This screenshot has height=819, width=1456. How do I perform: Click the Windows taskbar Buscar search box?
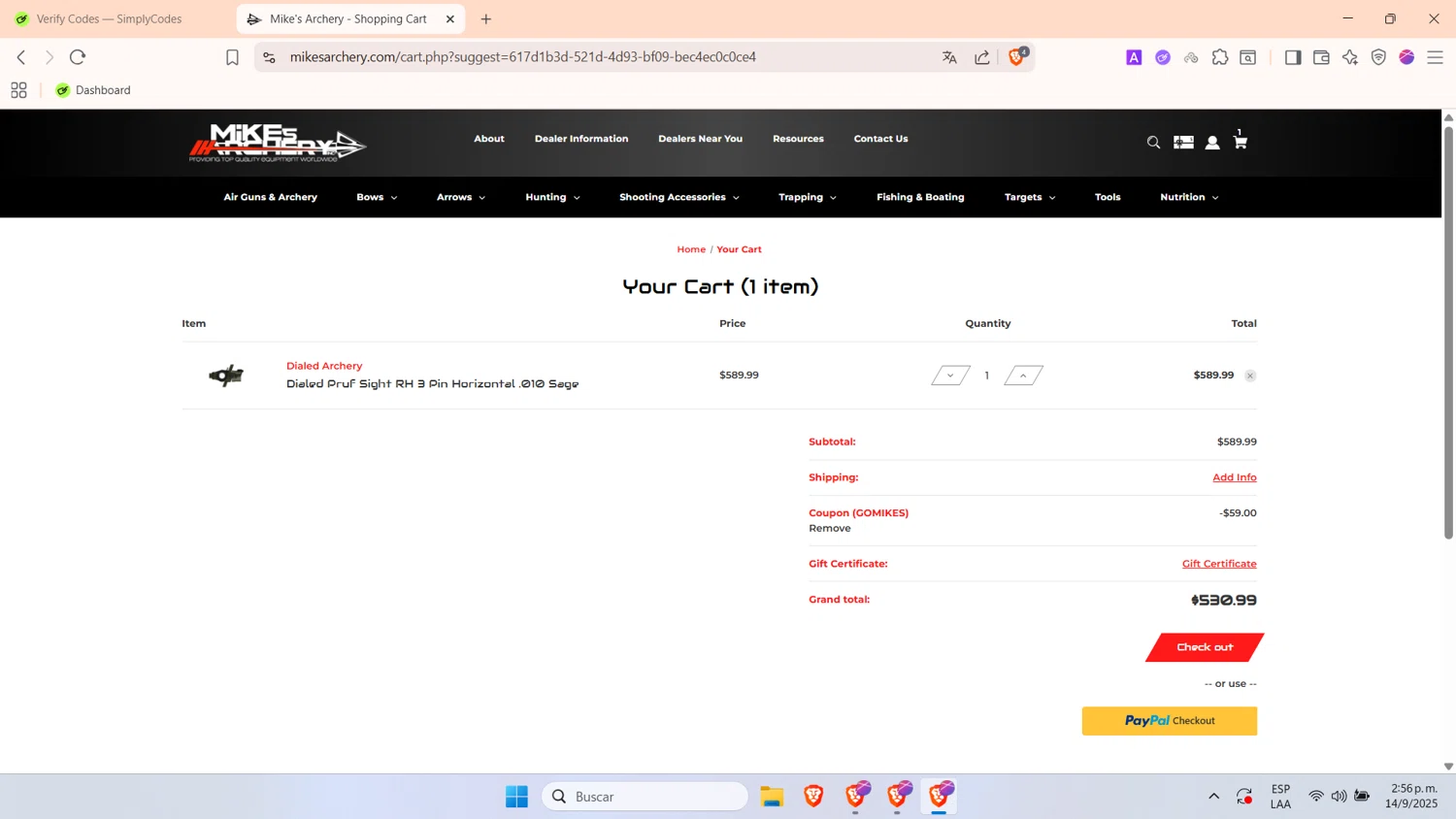pyautogui.click(x=645, y=797)
